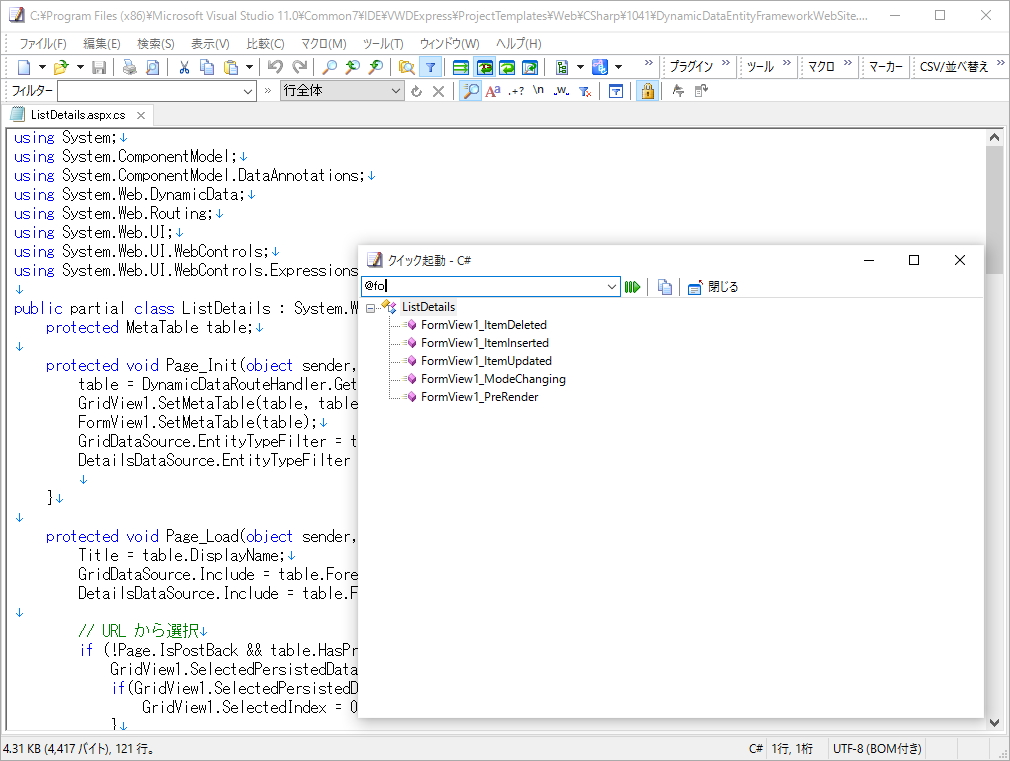Open the マクロ(M) menu
This screenshot has height=761, width=1010.
click(323, 44)
